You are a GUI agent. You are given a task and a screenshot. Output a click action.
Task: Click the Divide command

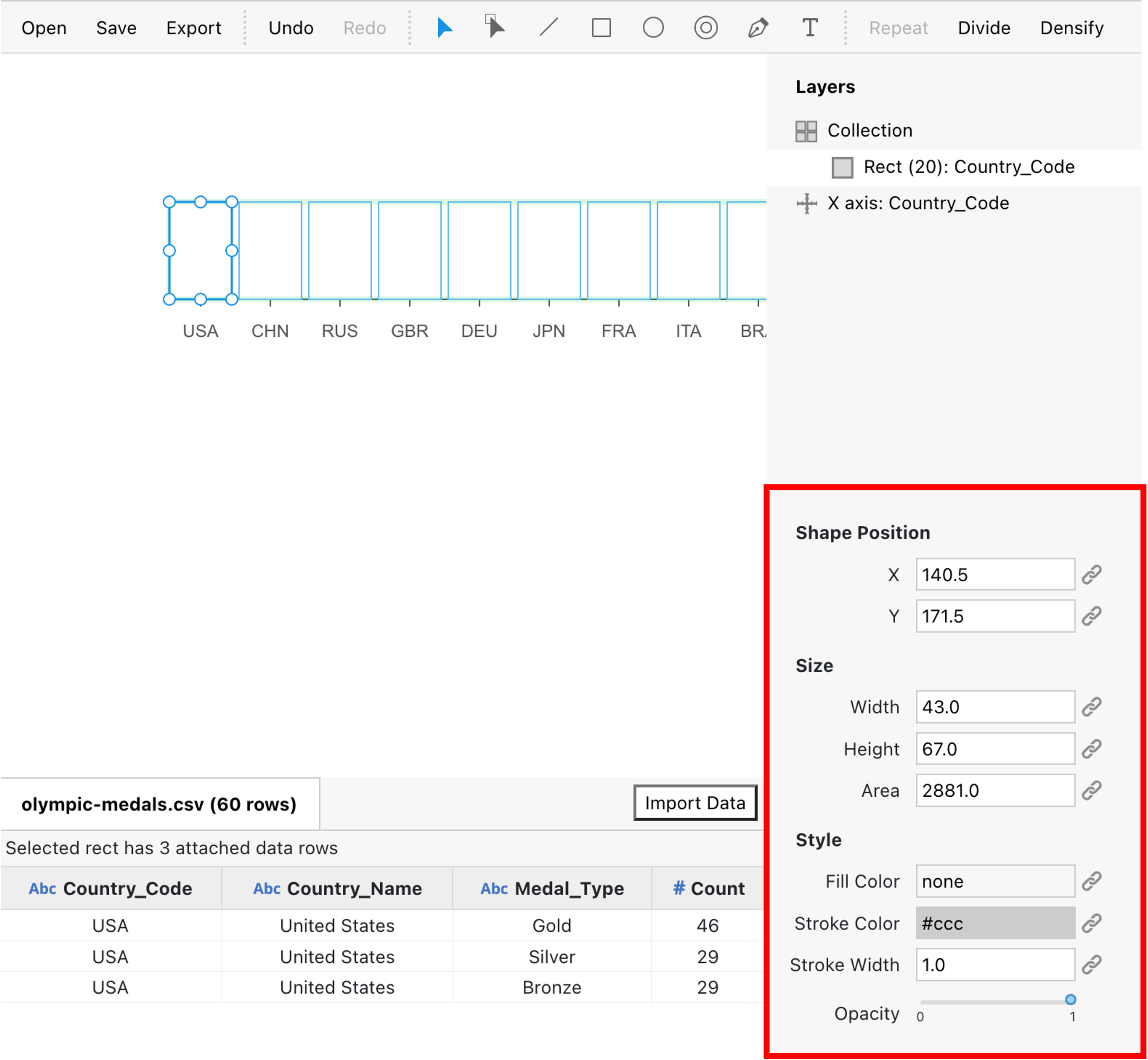point(983,28)
